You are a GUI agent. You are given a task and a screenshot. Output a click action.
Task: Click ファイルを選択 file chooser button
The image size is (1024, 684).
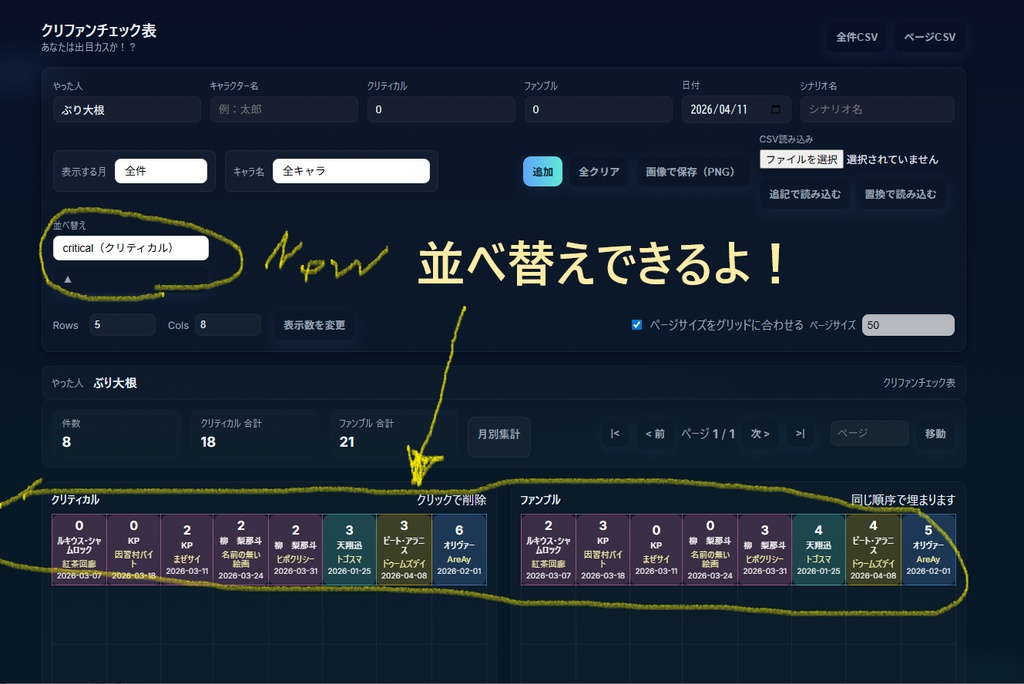tap(801, 159)
